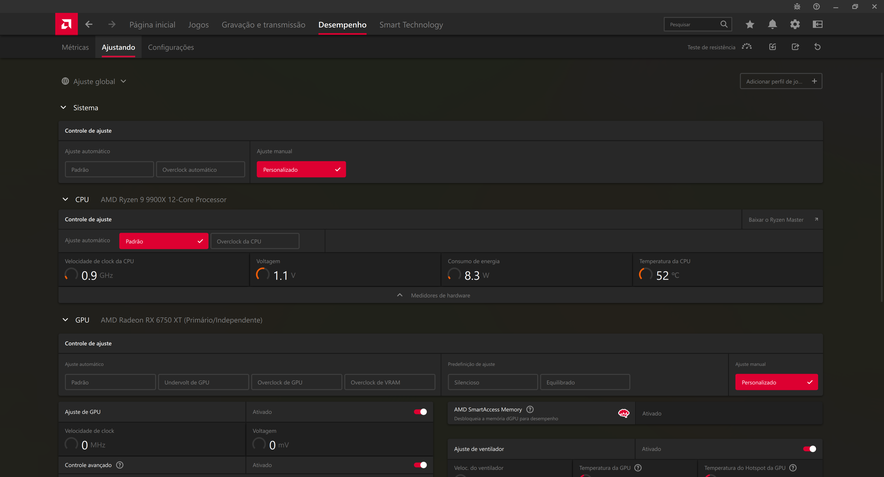
Task: Choose GPU Personalizado manual tuning
Action: (776, 382)
